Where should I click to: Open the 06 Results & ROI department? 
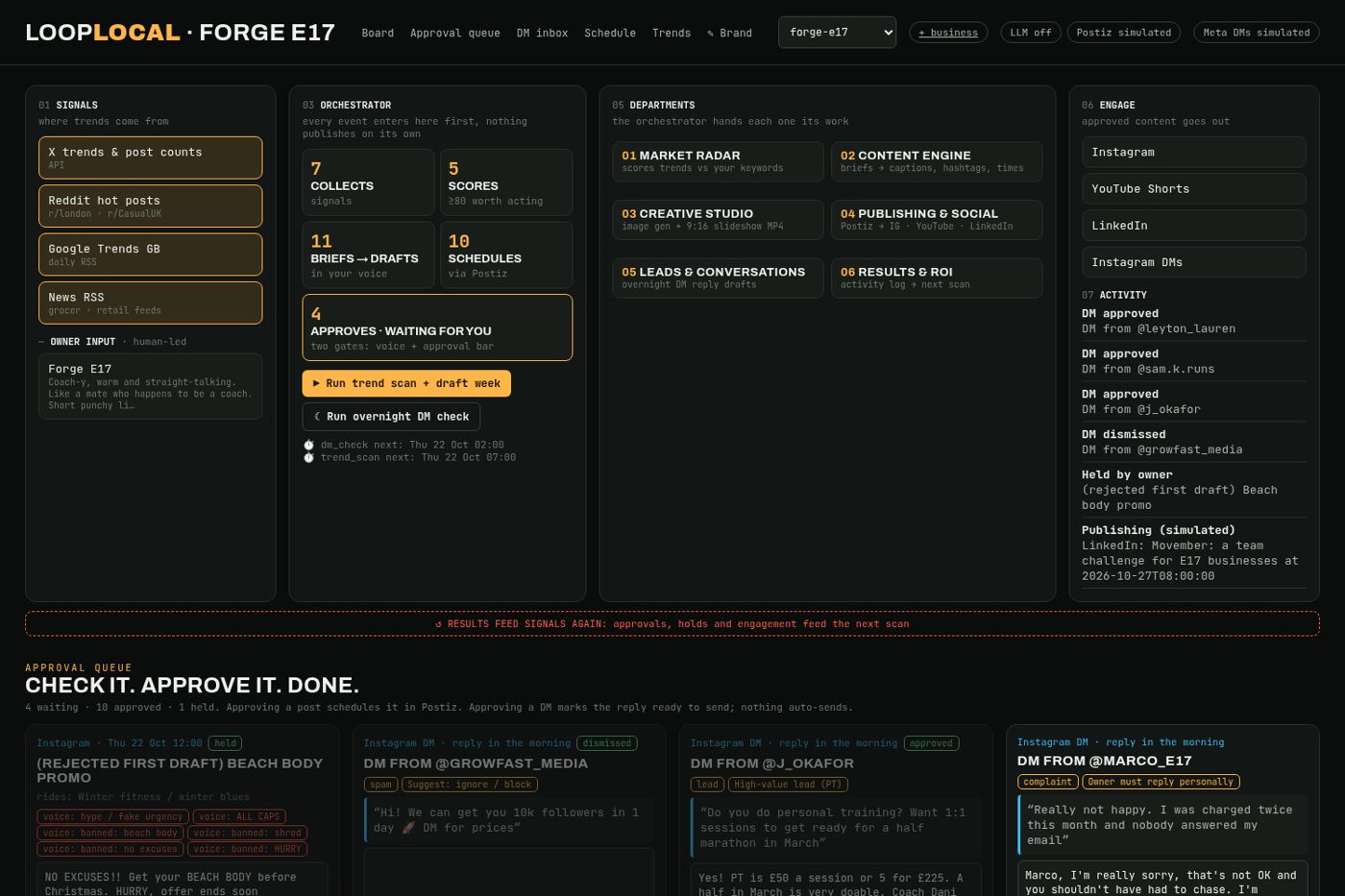click(x=937, y=278)
